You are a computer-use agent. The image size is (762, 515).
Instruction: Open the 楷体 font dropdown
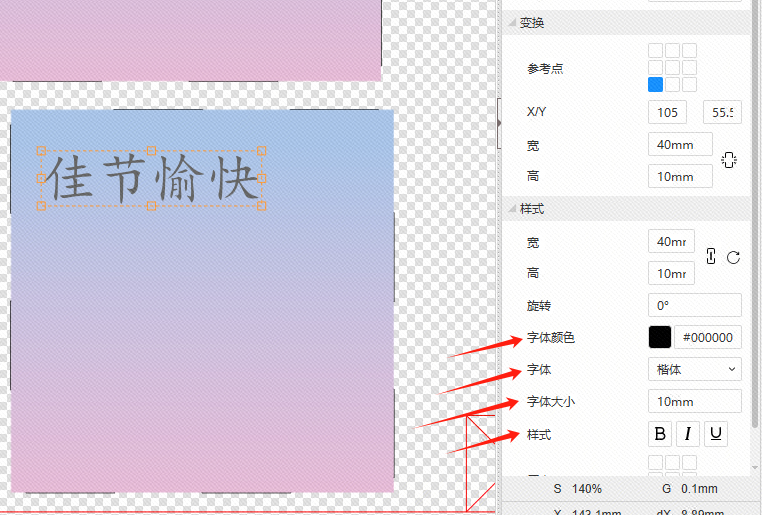pyautogui.click(x=695, y=369)
